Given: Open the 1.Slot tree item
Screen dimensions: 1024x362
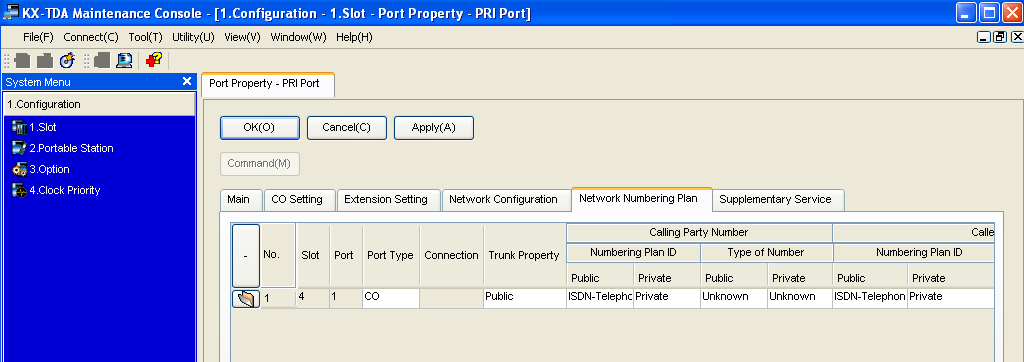Looking at the screenshot, I should tap(42, 127).
